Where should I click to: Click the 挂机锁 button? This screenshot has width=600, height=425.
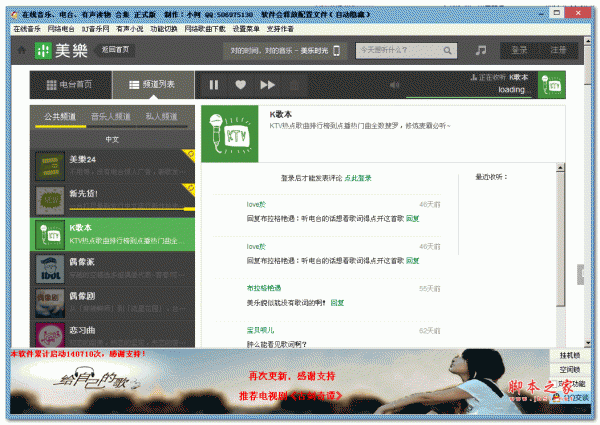[569, 355]
